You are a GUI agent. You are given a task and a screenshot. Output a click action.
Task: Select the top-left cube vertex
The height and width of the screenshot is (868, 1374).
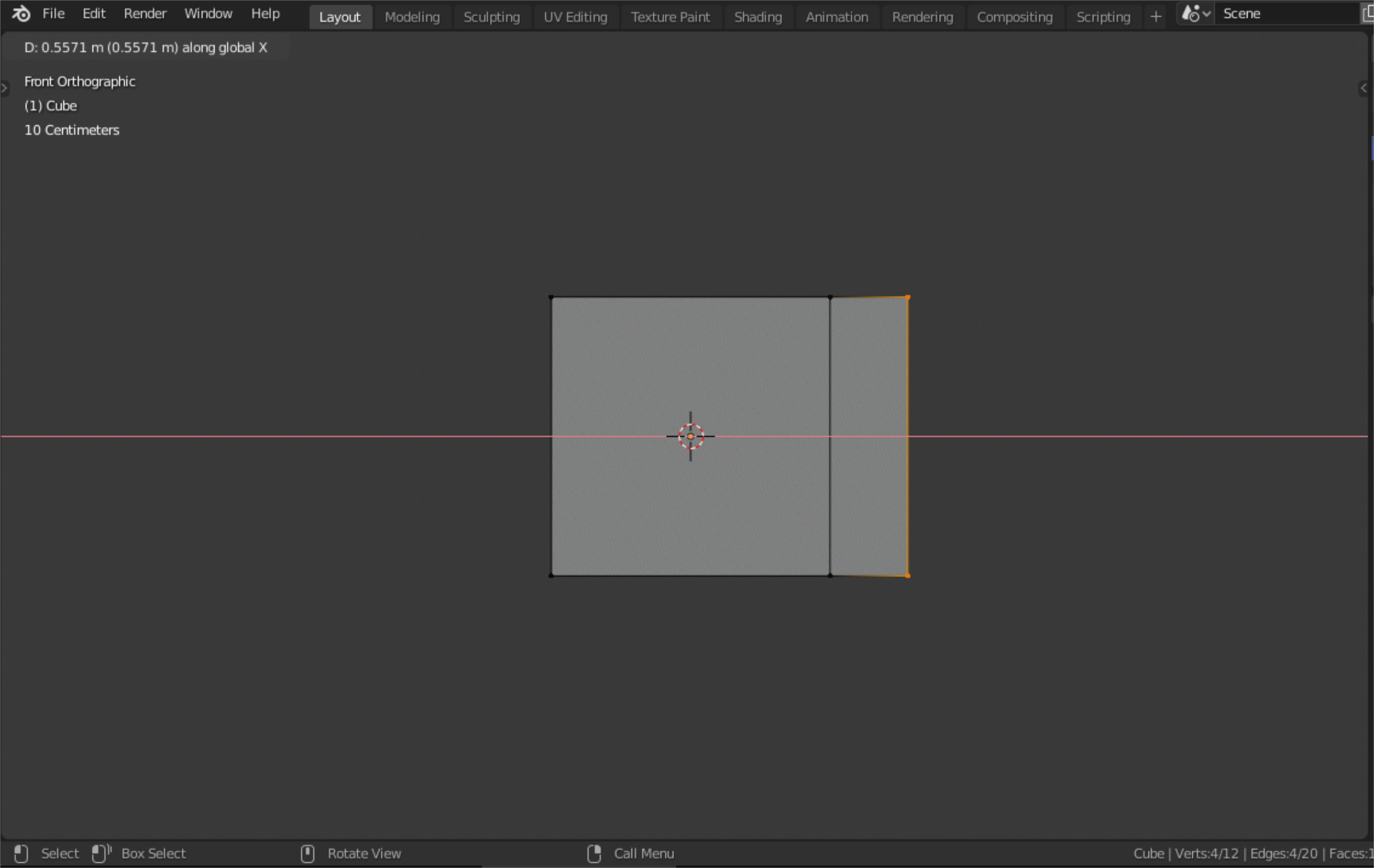(x=552, y=297)
